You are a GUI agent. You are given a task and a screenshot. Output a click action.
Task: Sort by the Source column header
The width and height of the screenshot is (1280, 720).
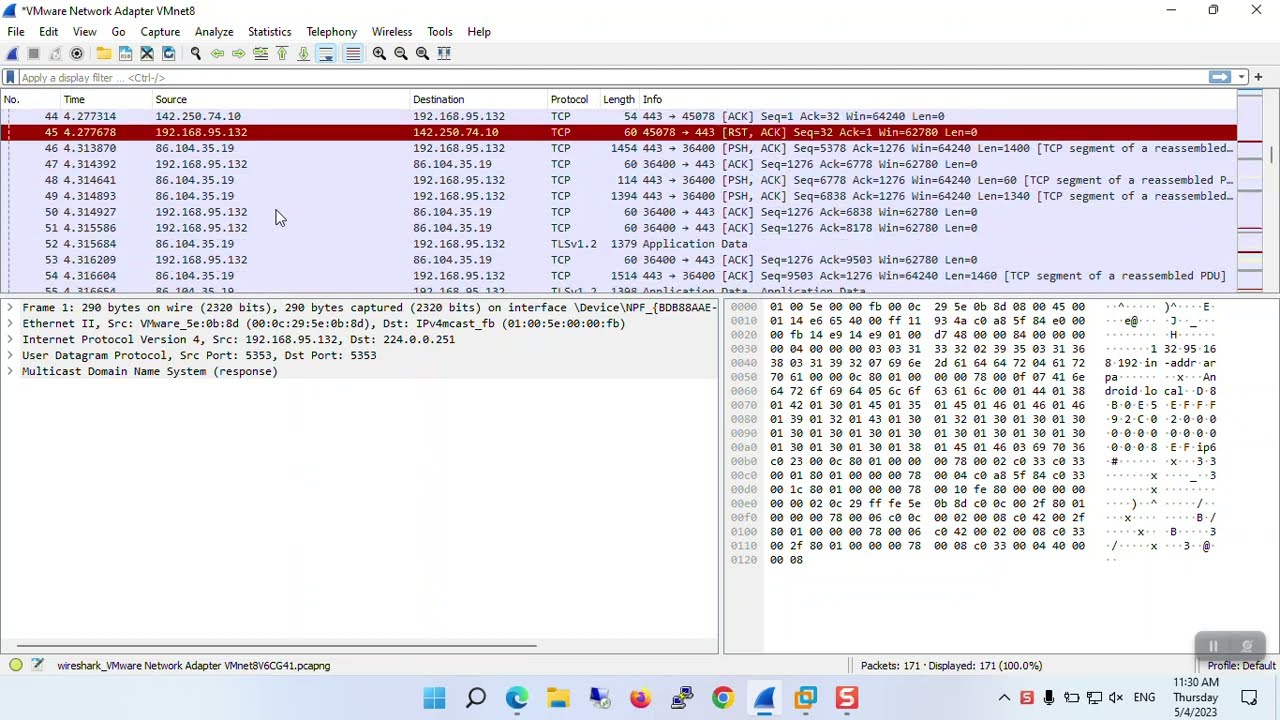[280, 99]
